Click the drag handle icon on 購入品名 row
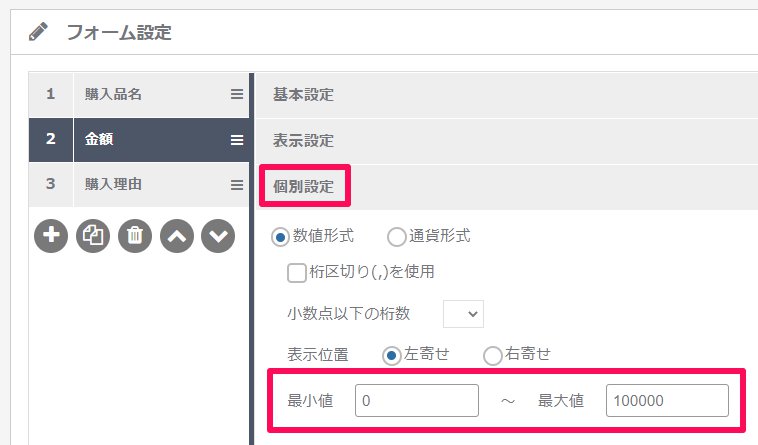This screenshot has height=445, width=758. [x=237, y=94]
